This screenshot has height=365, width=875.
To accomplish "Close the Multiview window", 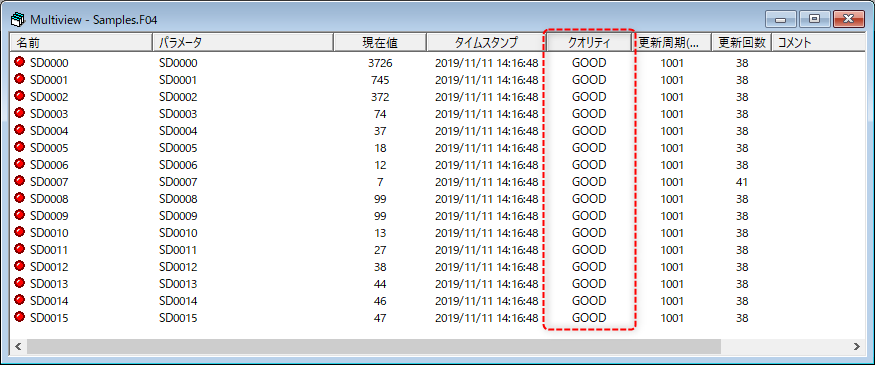I will coord(848,20).
